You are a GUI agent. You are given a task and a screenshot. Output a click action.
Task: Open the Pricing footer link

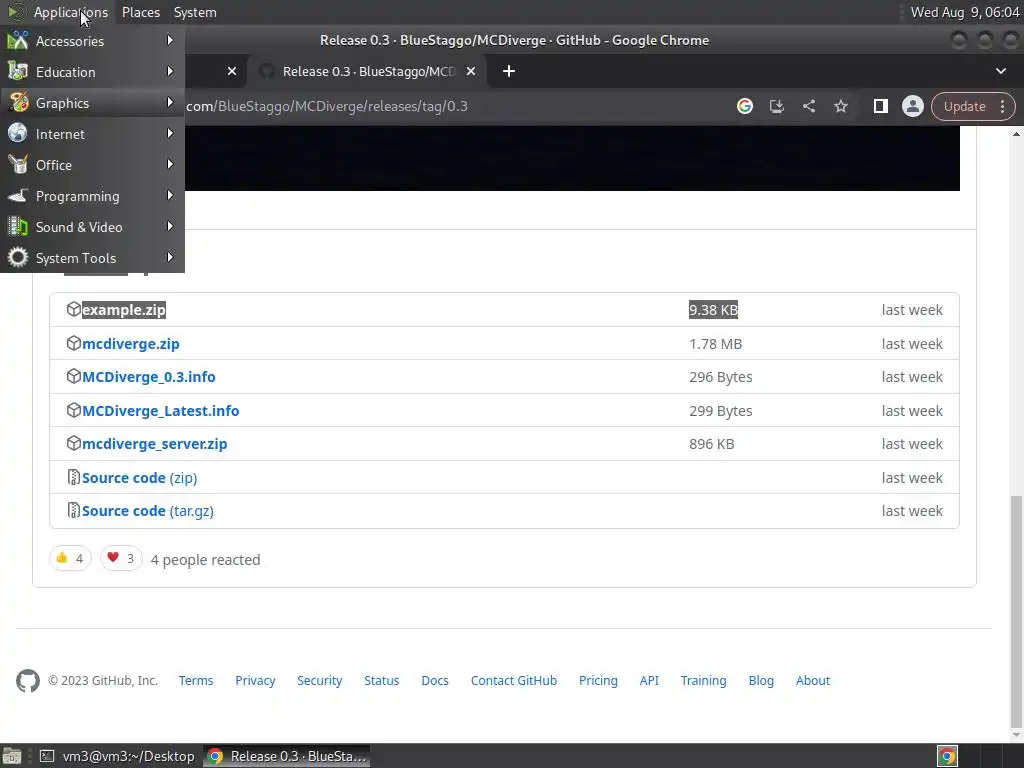click(x=598, y=680)
